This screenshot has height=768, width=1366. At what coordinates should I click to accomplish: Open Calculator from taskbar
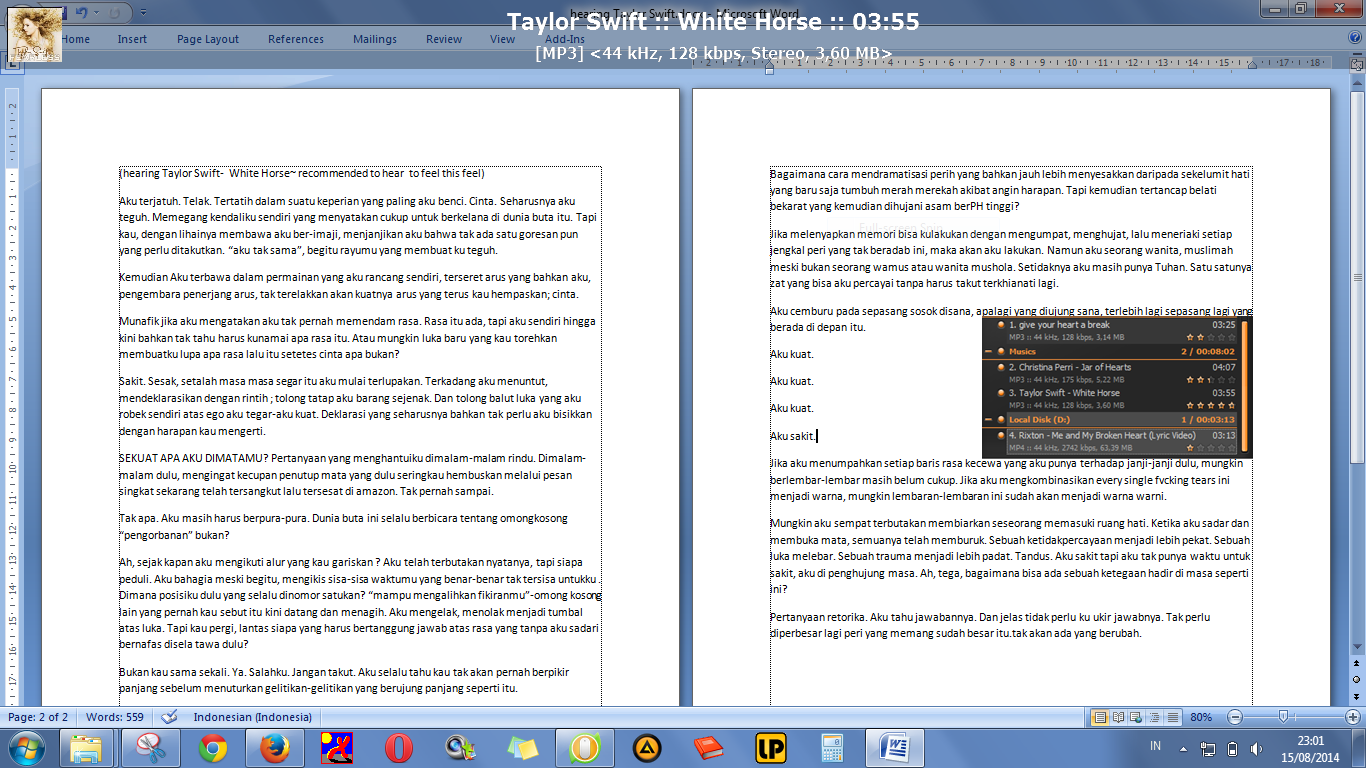tap(833, 748)
